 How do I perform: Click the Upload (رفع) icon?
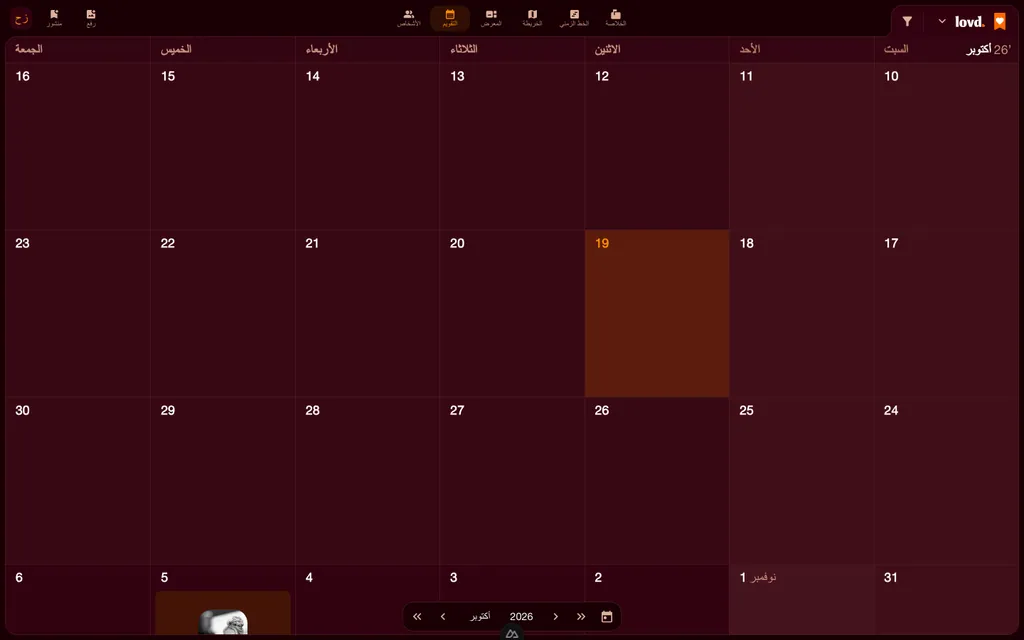(x=91, y=18)
